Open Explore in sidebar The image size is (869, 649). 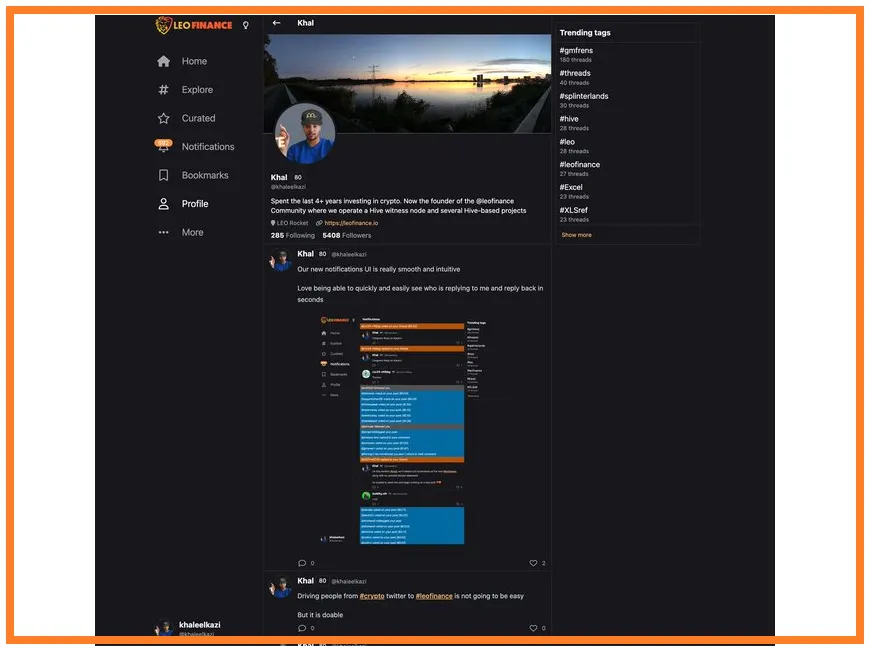point(197,90)
